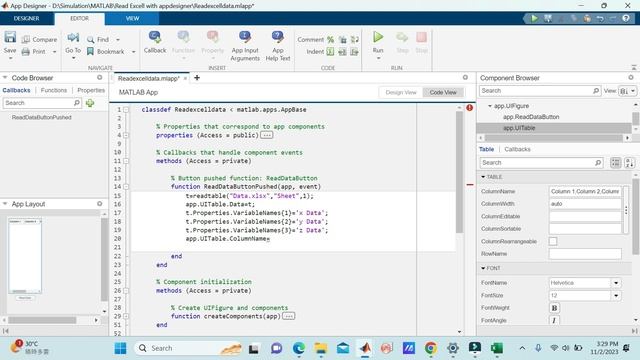Select the Properties tab in Code Browser

(x=91, y=90)
